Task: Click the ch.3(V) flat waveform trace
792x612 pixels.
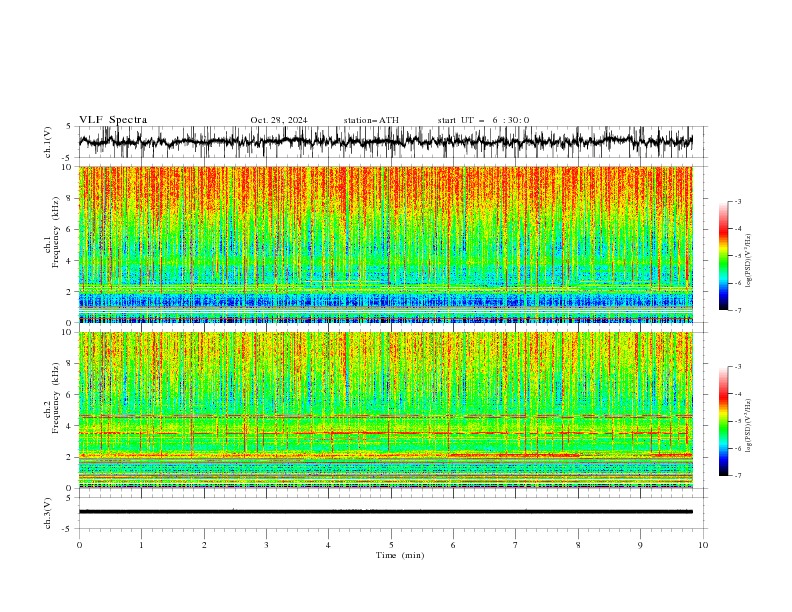Action: pos(385,512)
